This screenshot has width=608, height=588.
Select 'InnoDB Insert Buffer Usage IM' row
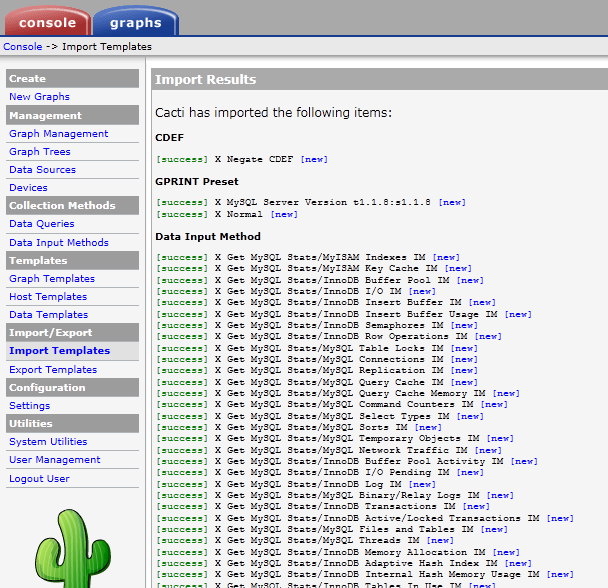point(344,315)
